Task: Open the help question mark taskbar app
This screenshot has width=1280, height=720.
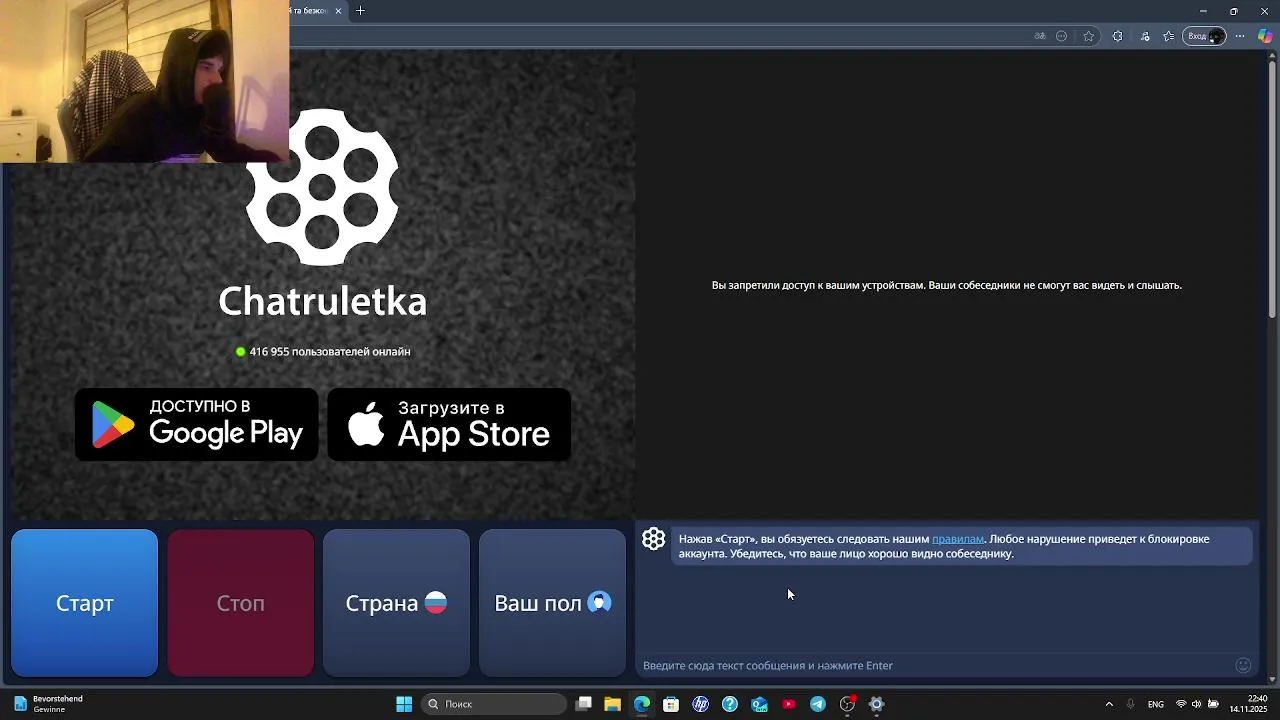Action: tap(730, 704)
